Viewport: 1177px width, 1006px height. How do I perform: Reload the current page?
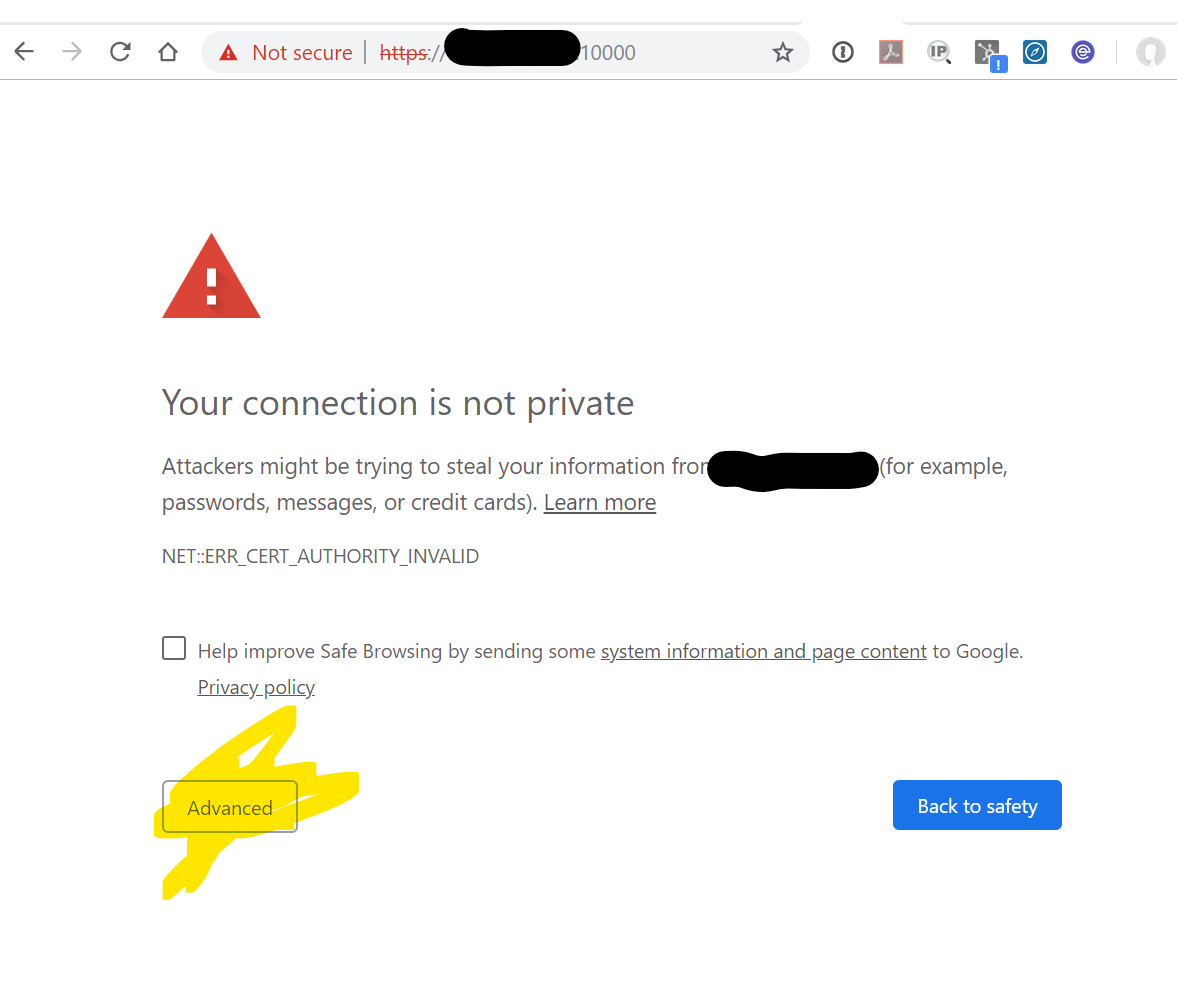[x=120, y=52]
